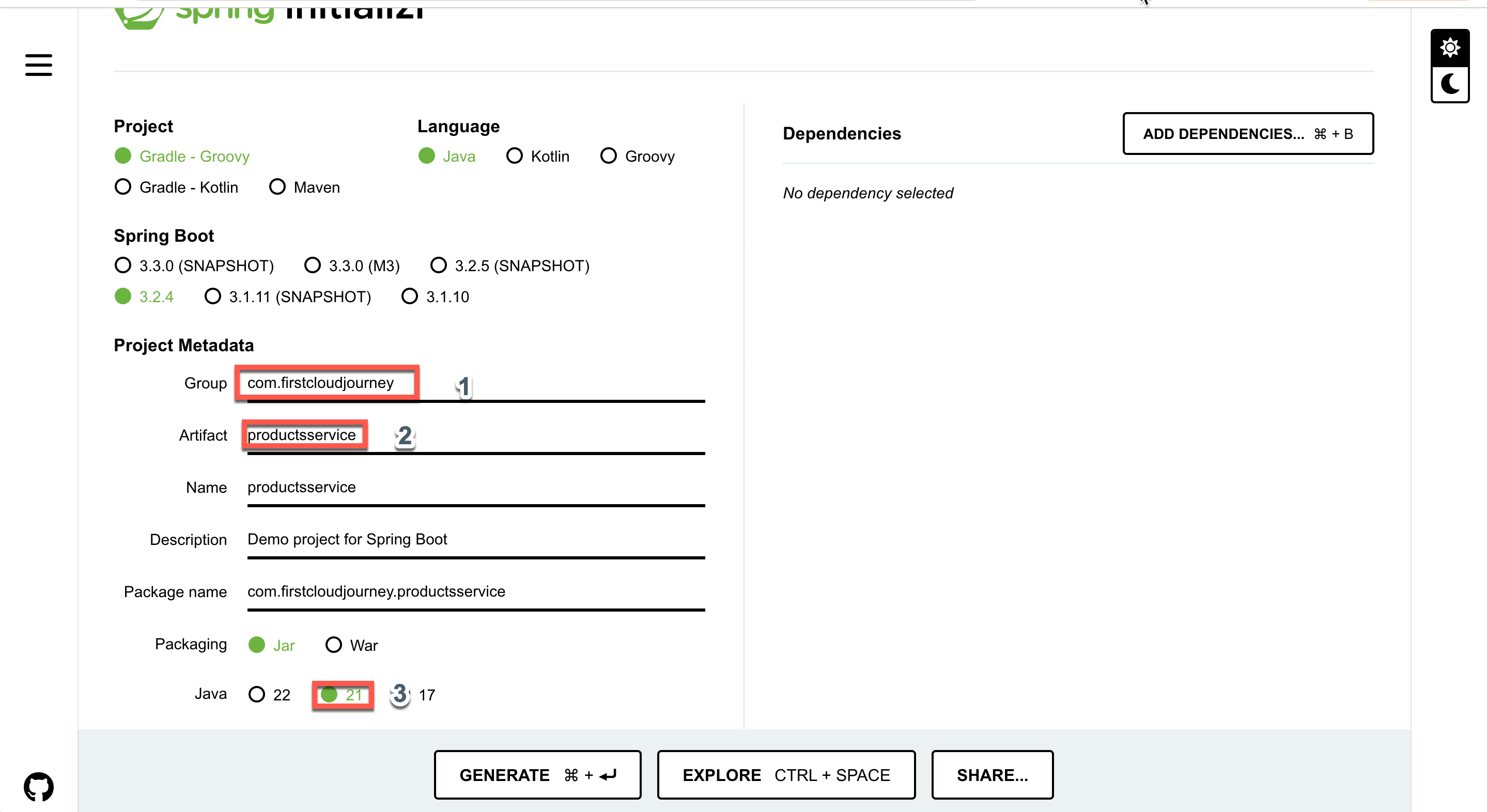1487x812 pixels.
Task: Edit the Description field
Action: coord(476,540)
